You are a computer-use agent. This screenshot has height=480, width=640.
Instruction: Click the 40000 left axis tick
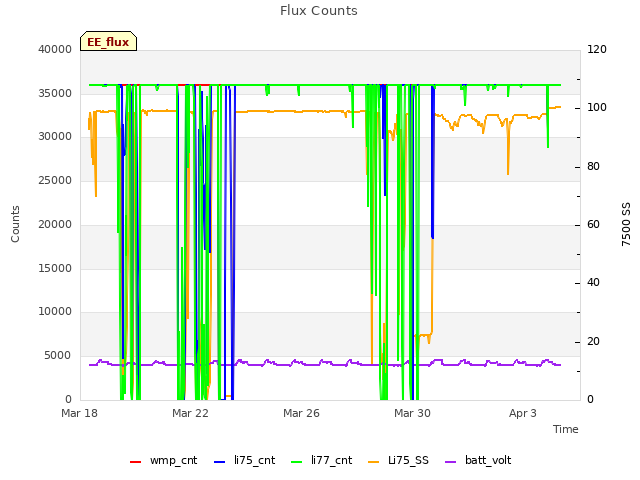[55, 49]
